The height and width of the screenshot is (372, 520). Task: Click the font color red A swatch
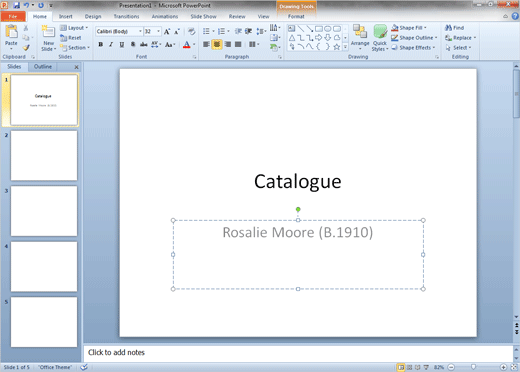click(x=186, y=44)
